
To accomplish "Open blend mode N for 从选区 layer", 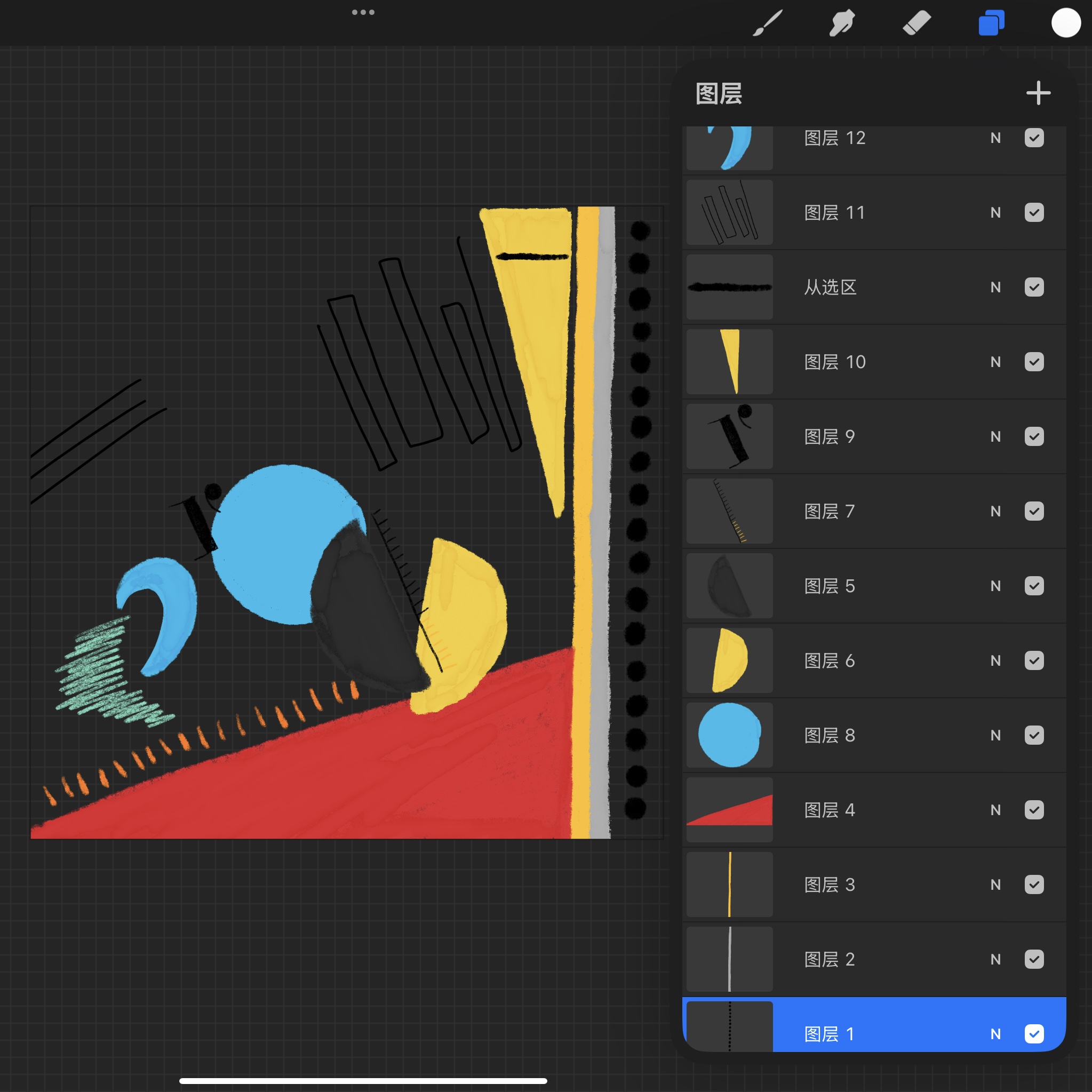I will pyautogui.click(x=995, y=287).
